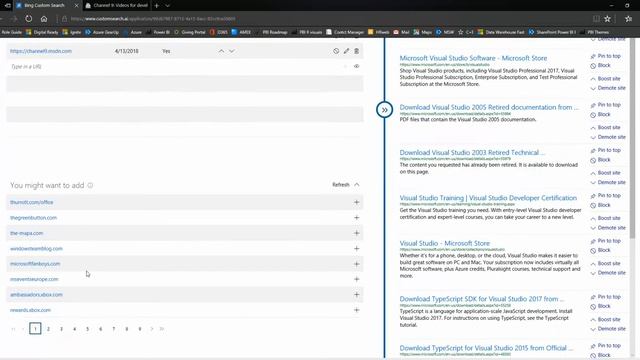
Task: Demote site for Visual Studio 2005 Retired documentation
Action: tap(608, 137)
